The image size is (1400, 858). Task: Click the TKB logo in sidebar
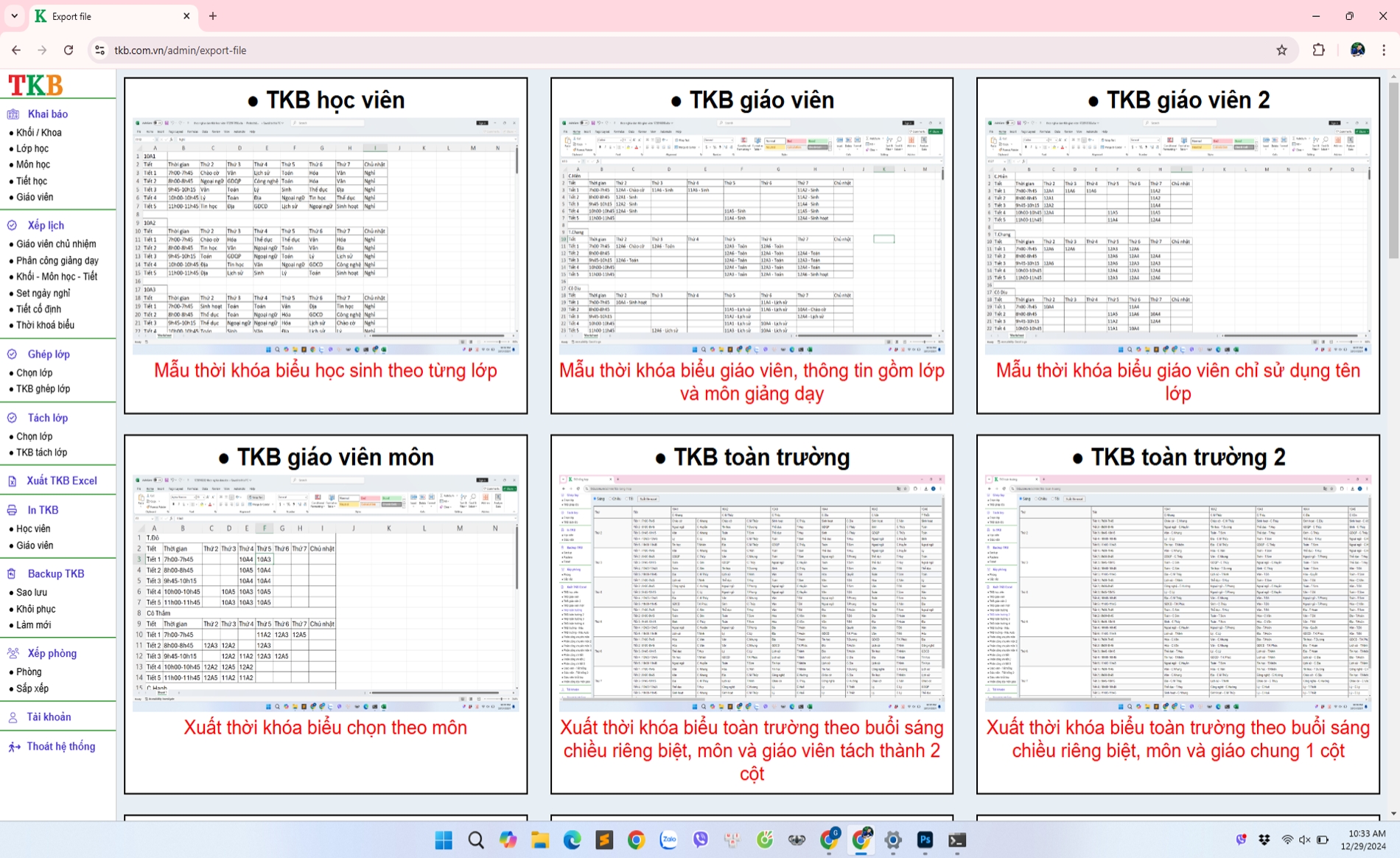pyautogui.click(x=35, y=86)
